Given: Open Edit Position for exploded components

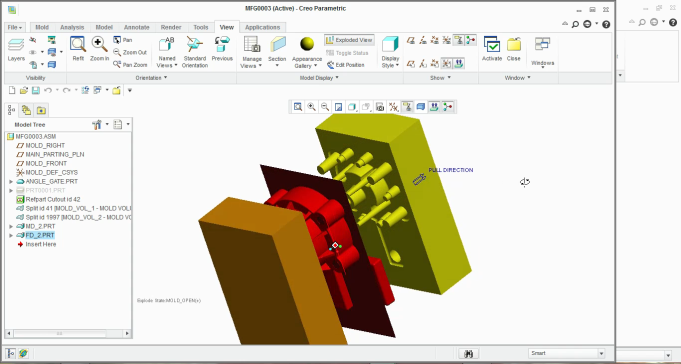Looking at the screenshot, I should [x=346, y=65].
